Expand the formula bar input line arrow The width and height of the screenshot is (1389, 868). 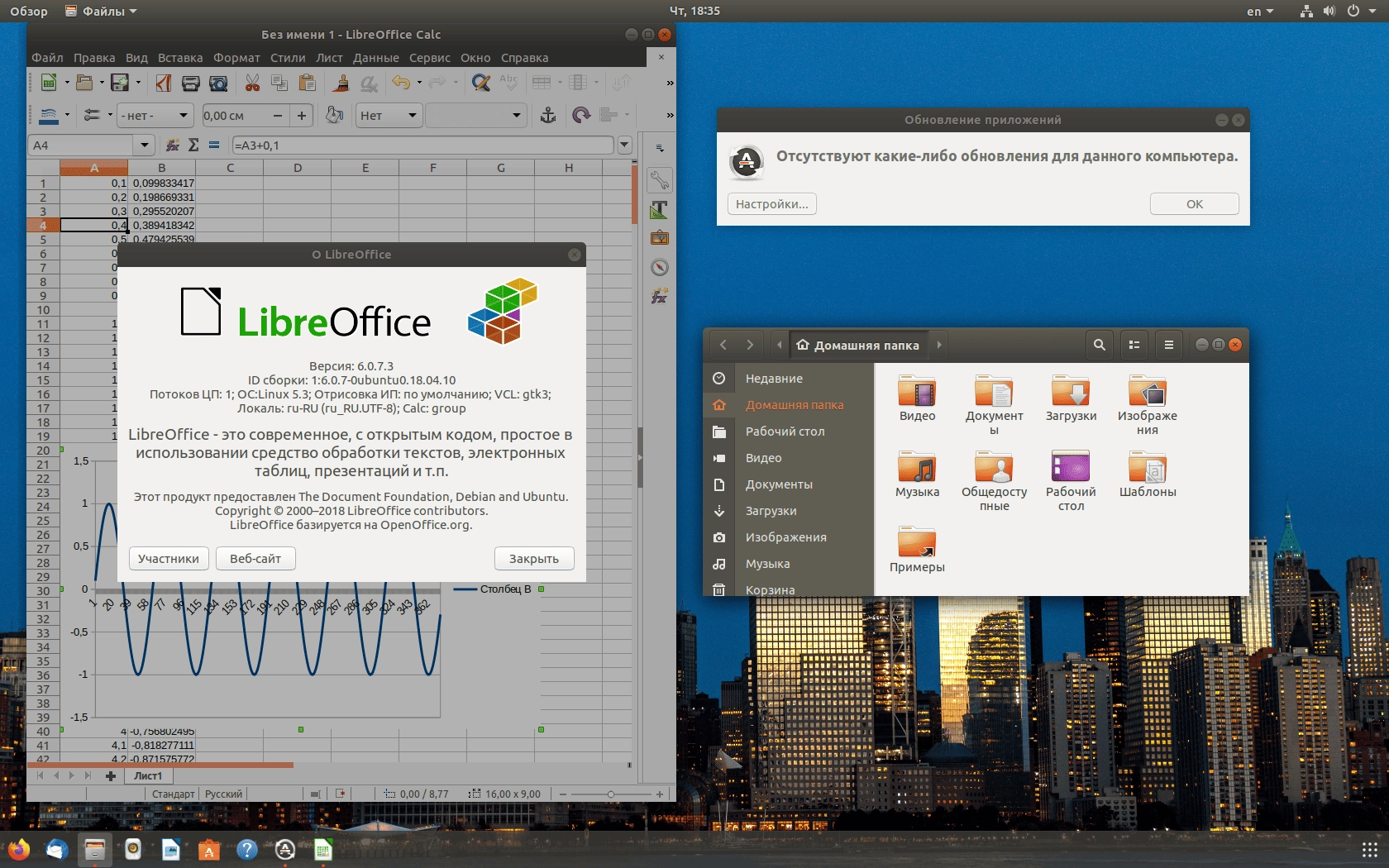point(624,145)
